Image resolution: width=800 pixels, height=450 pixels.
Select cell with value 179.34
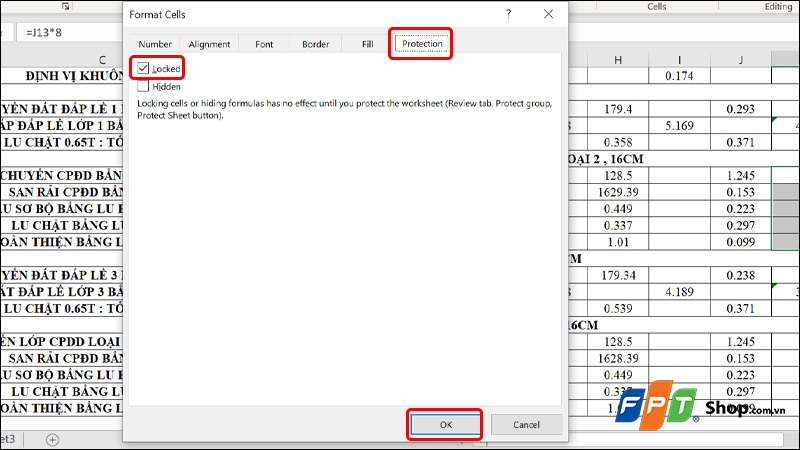point(618,276)
